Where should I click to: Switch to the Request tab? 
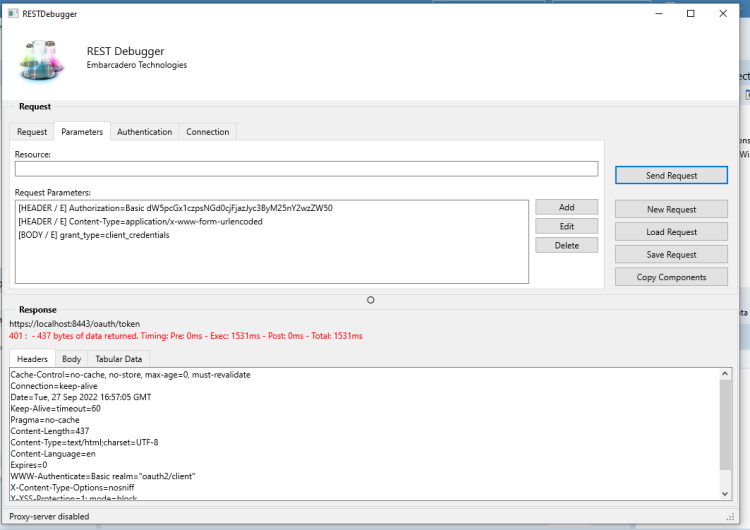click(32, 132)
